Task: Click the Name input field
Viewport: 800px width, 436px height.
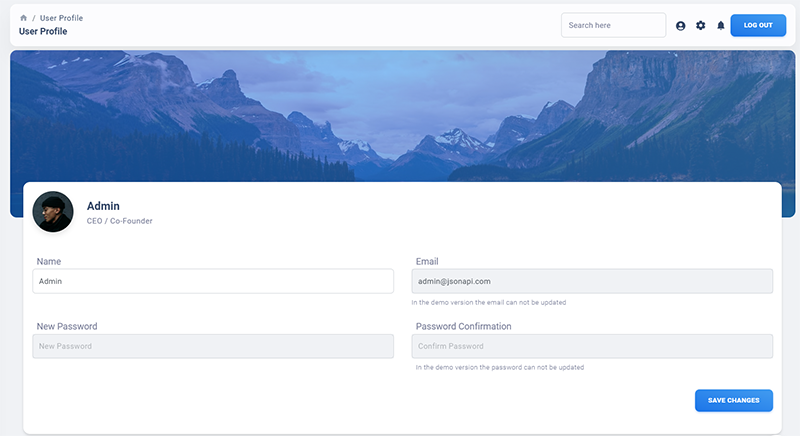Action: 213,281
